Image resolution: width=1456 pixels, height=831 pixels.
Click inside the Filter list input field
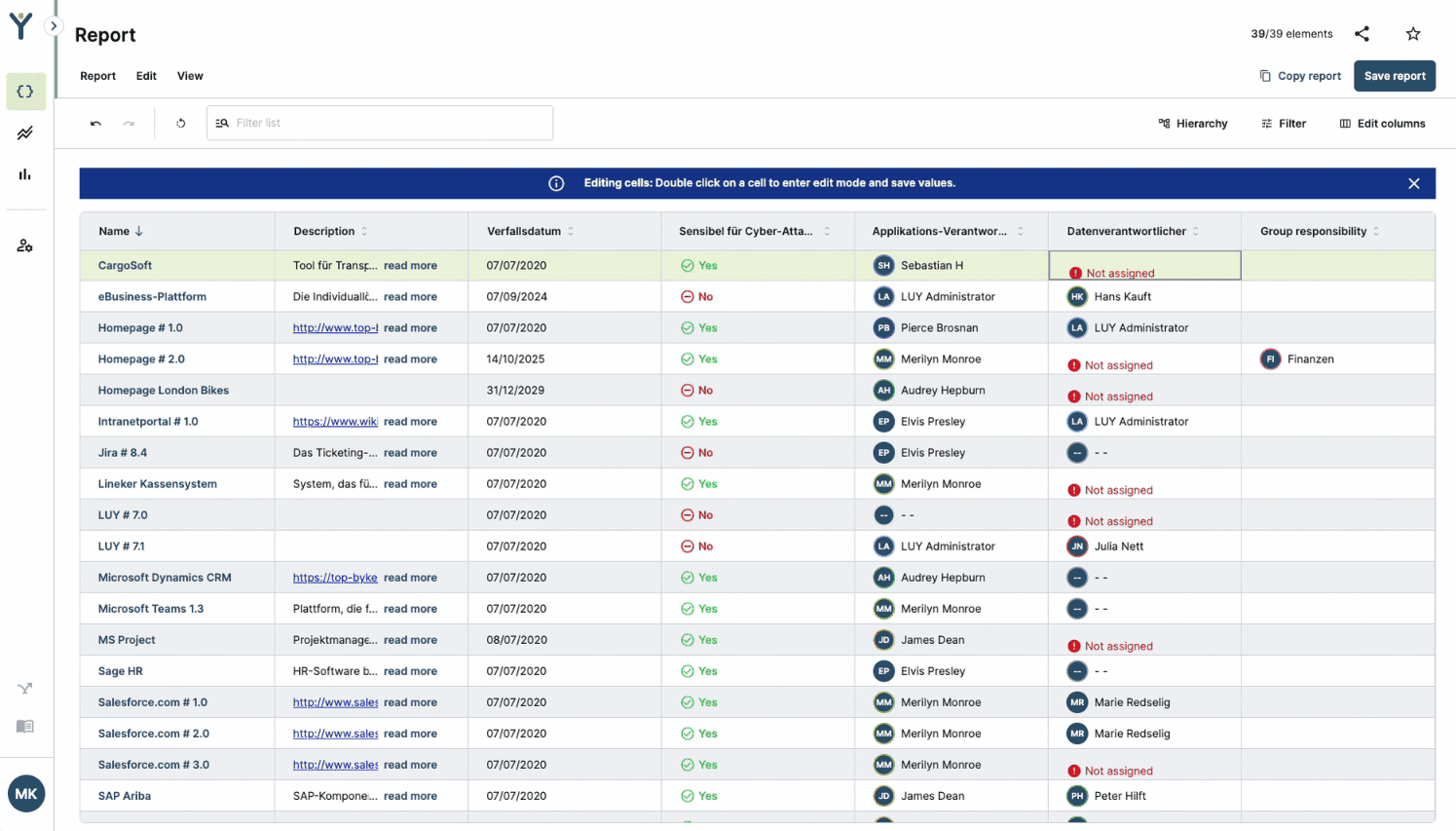390,124
